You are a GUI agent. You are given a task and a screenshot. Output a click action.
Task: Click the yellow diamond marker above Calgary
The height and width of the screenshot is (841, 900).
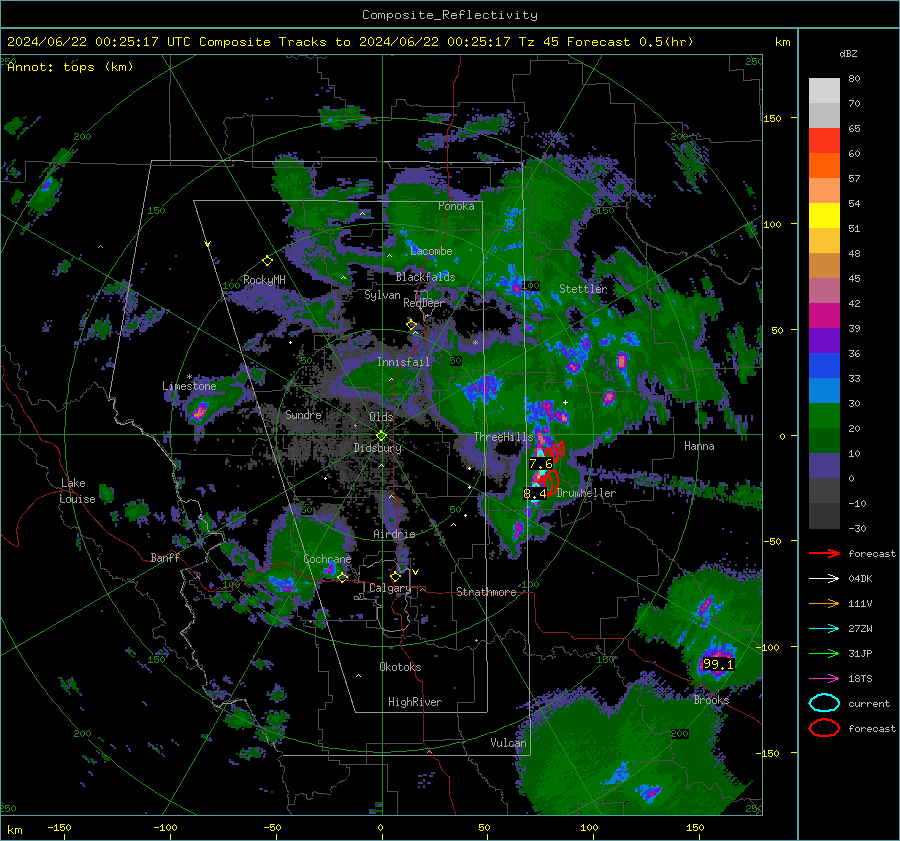coord(395,576)
